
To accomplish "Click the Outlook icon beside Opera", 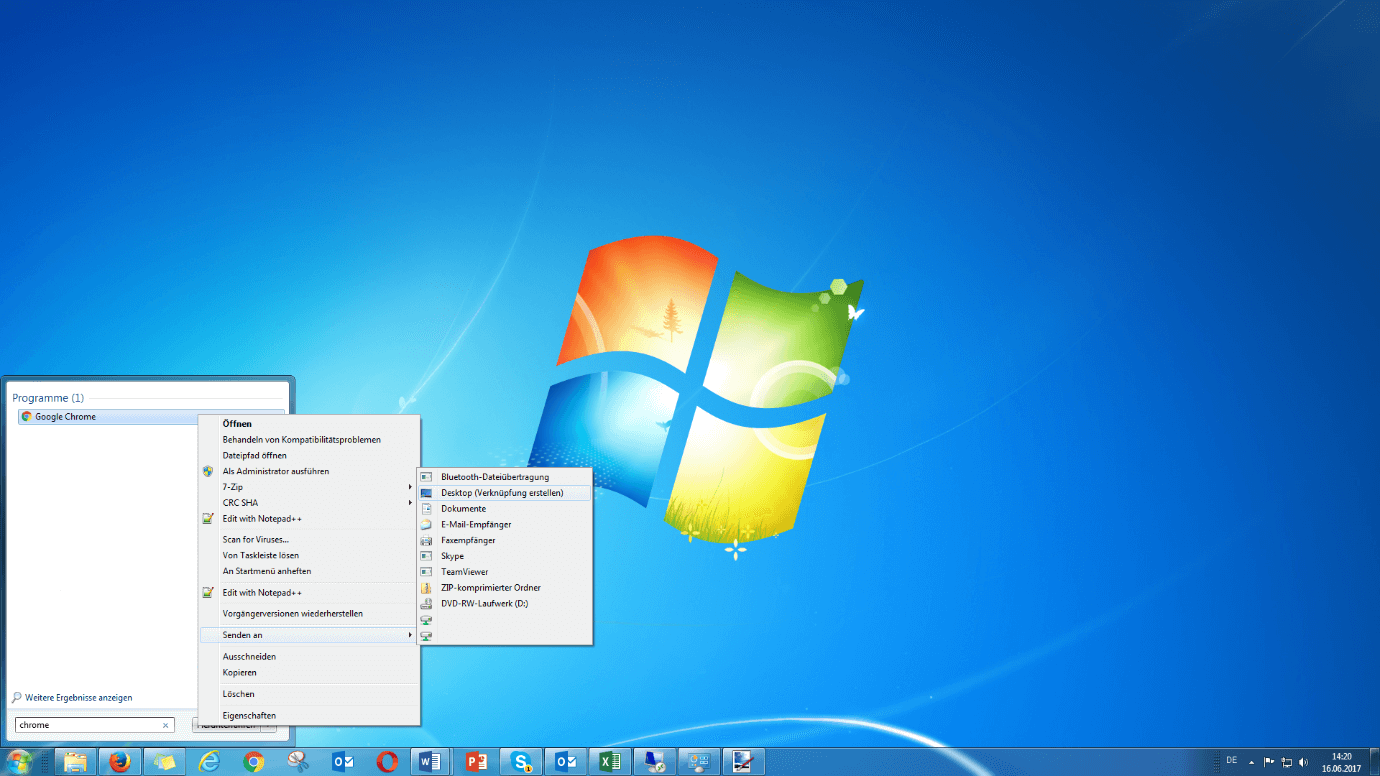I will (343, 762).
